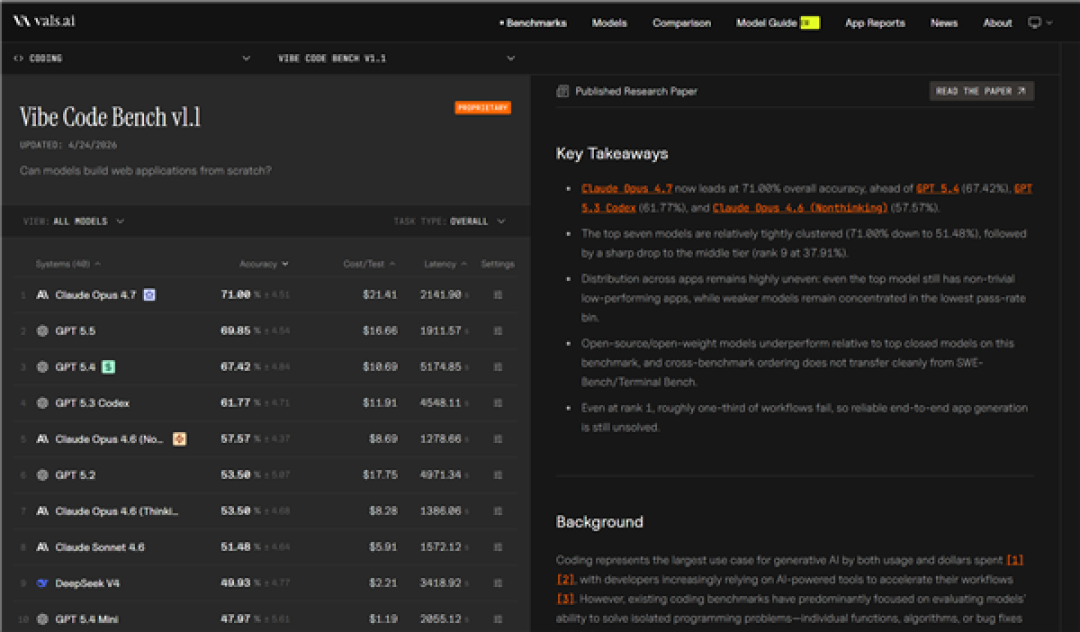Open the About nav item

point(997,23)
